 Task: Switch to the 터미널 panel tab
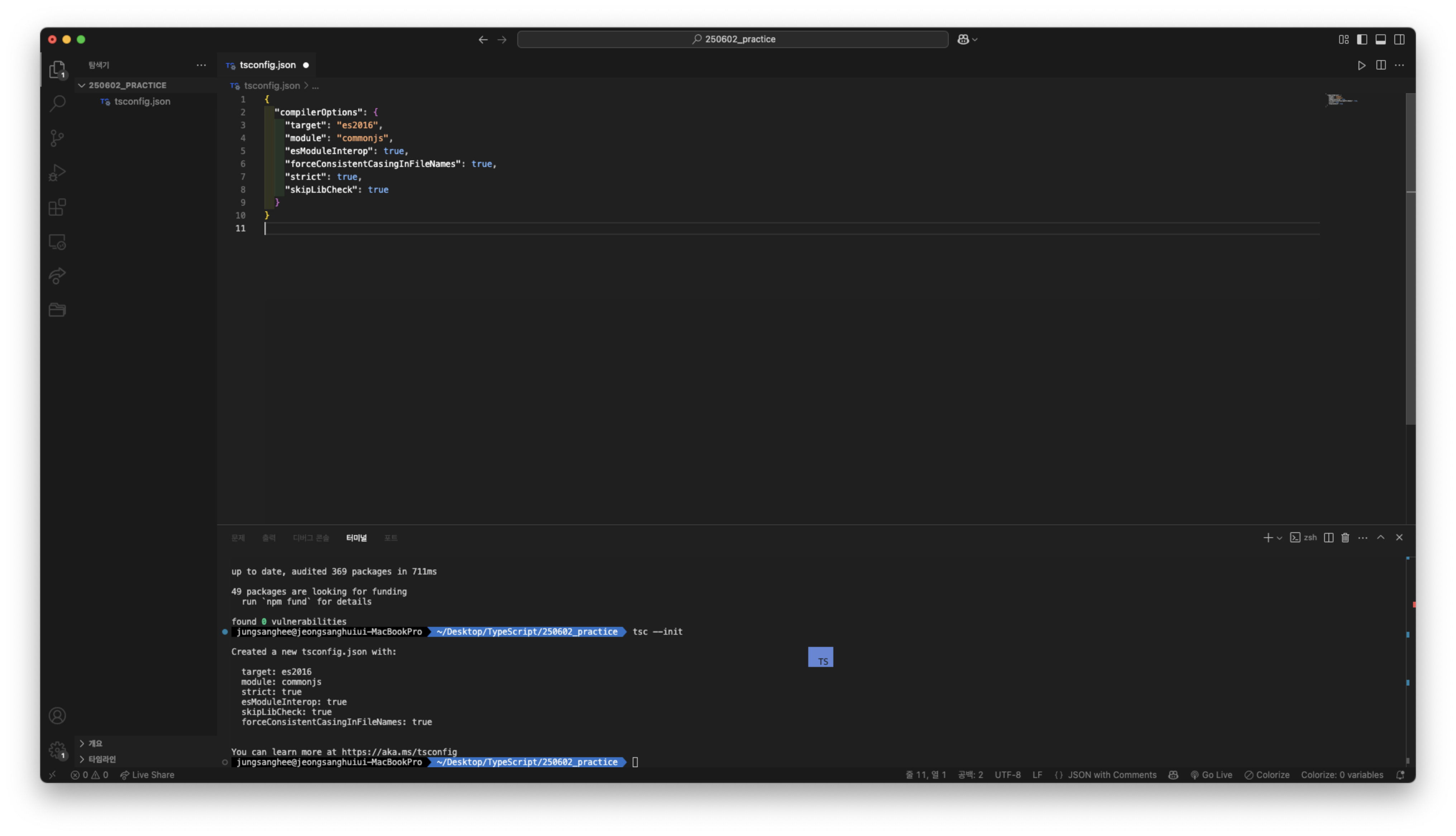356,537
